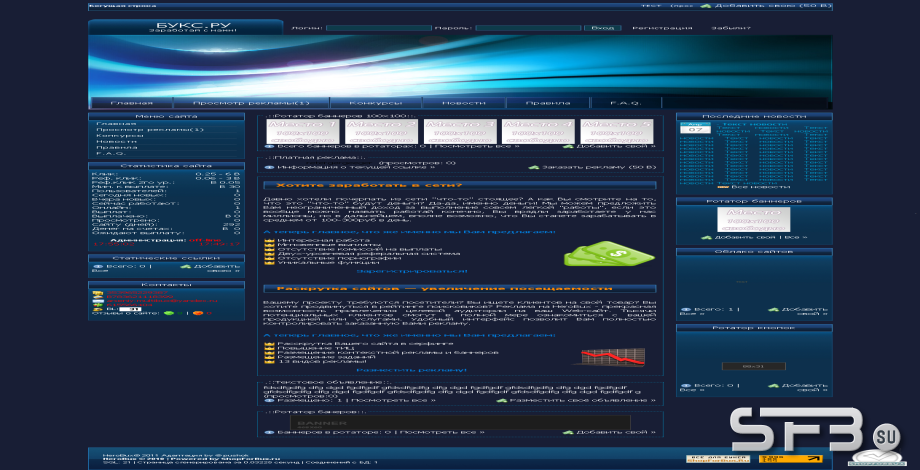Click the email address contact link
Image resolution: width=920 pixels, height=470 pixels.
(x=161, y=300)
